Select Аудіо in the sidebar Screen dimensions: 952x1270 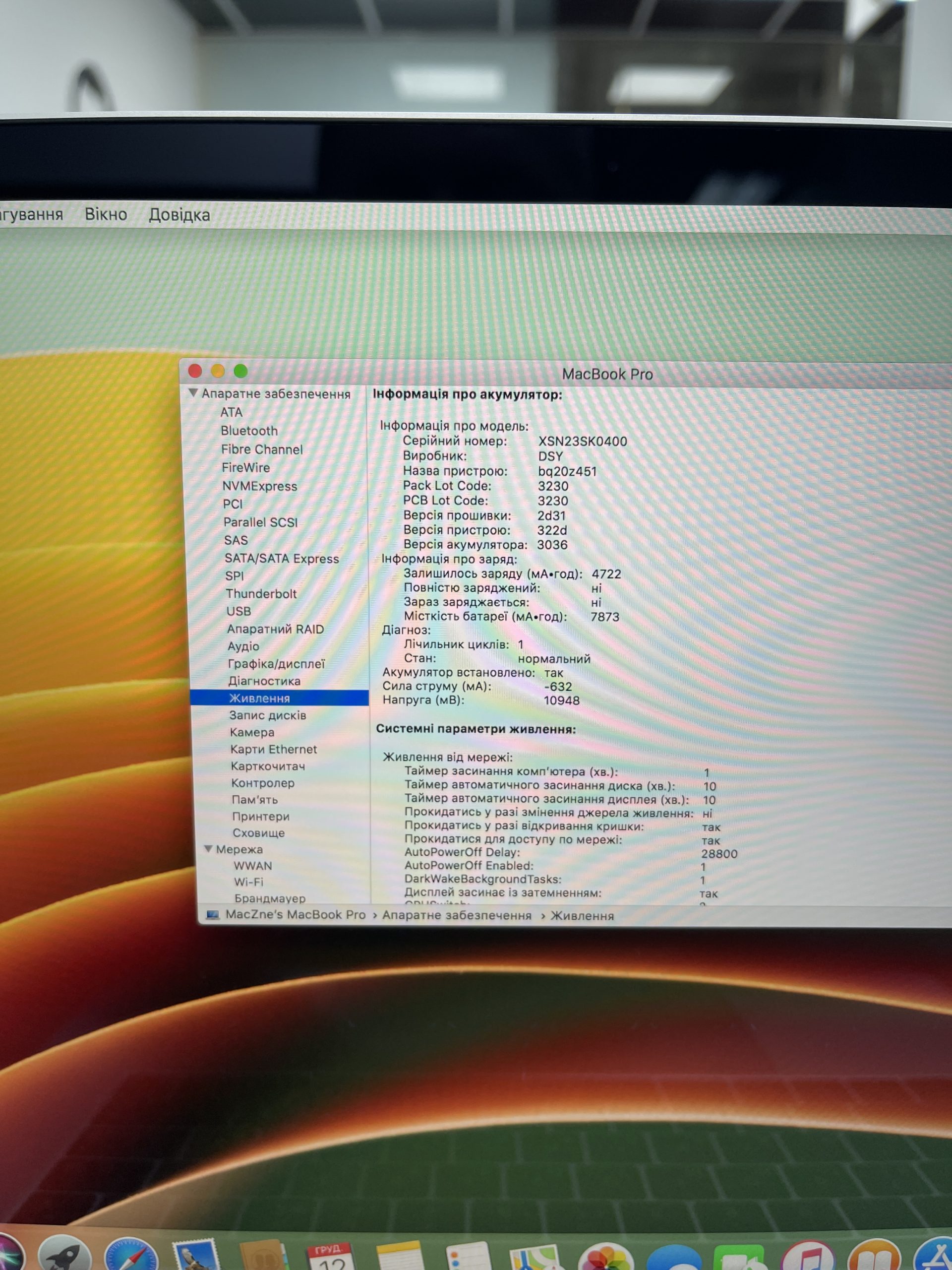coord(243,646)
